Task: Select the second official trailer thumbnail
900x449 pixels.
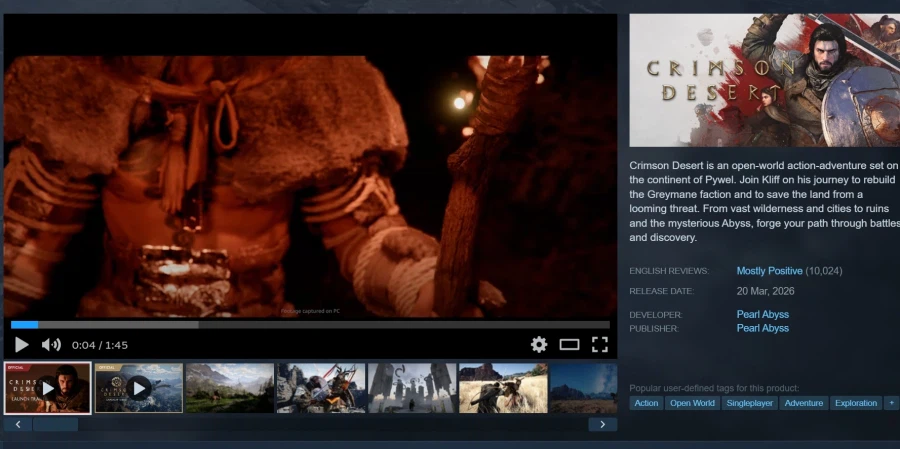Action: 138,388
